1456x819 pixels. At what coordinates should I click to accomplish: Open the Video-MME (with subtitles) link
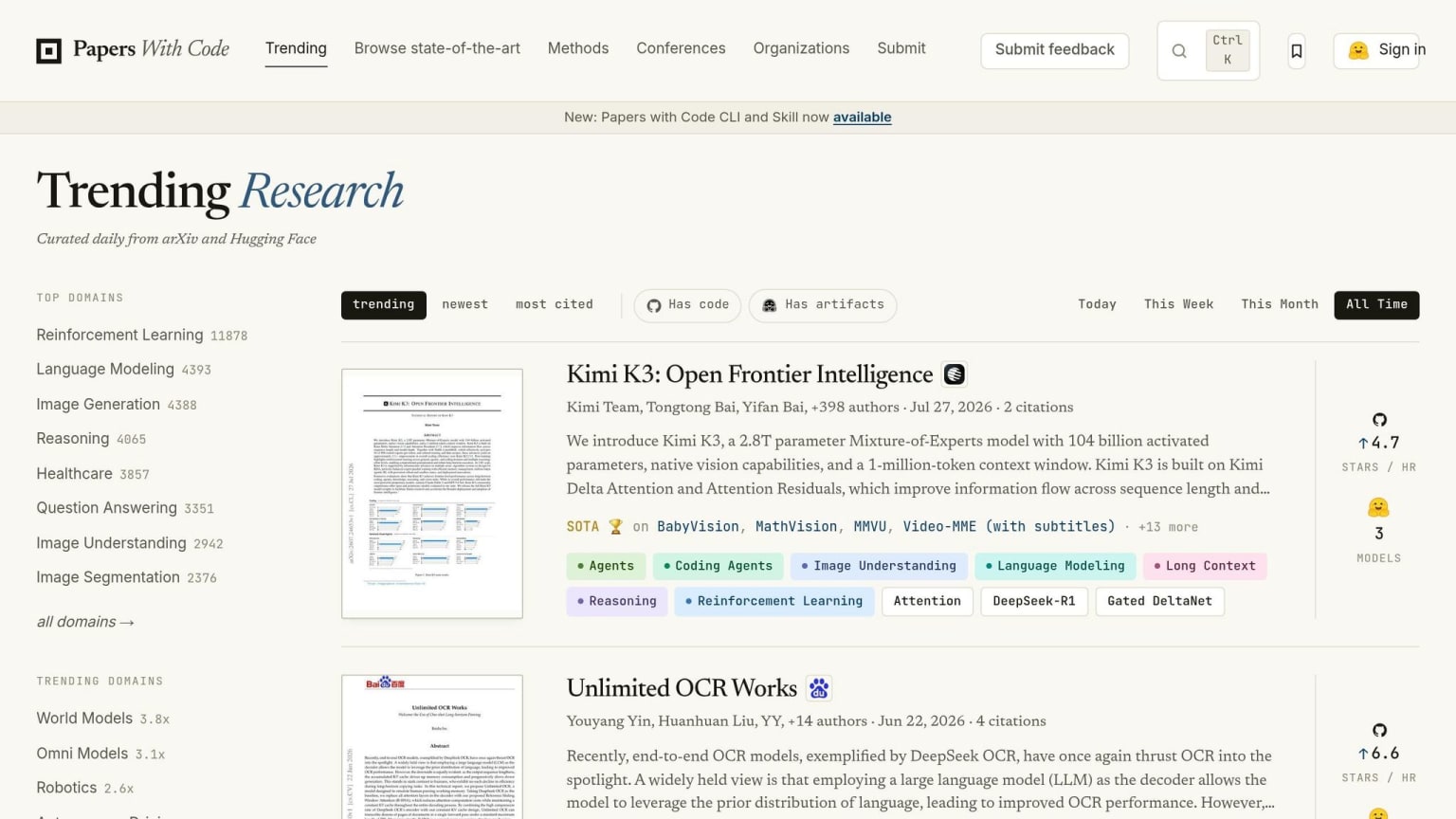point(1009,527)
